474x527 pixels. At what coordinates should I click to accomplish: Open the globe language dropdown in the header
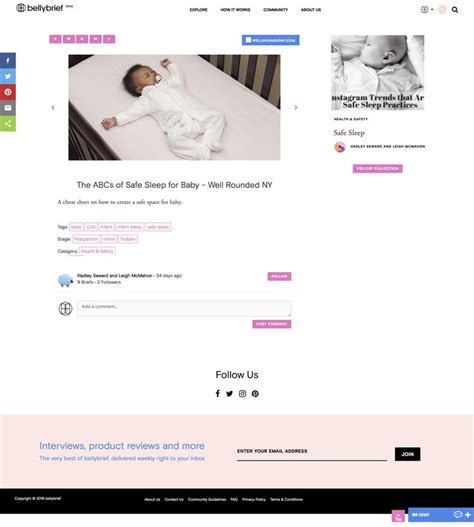coord(427,9)
